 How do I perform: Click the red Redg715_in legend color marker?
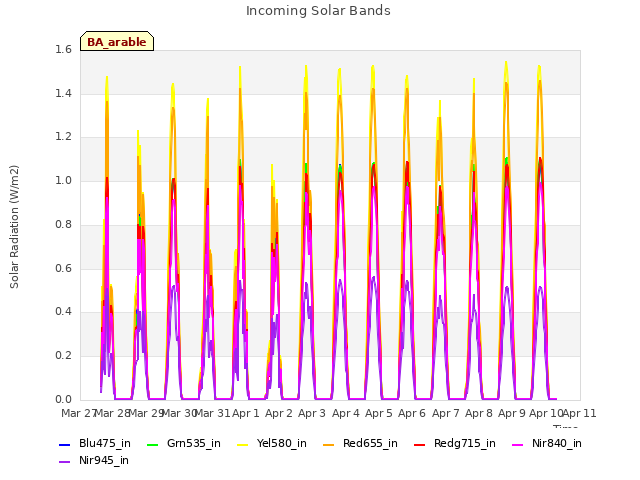420,444
